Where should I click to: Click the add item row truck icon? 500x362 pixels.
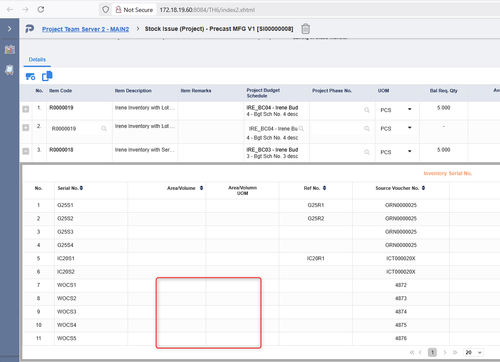[30, 76]
